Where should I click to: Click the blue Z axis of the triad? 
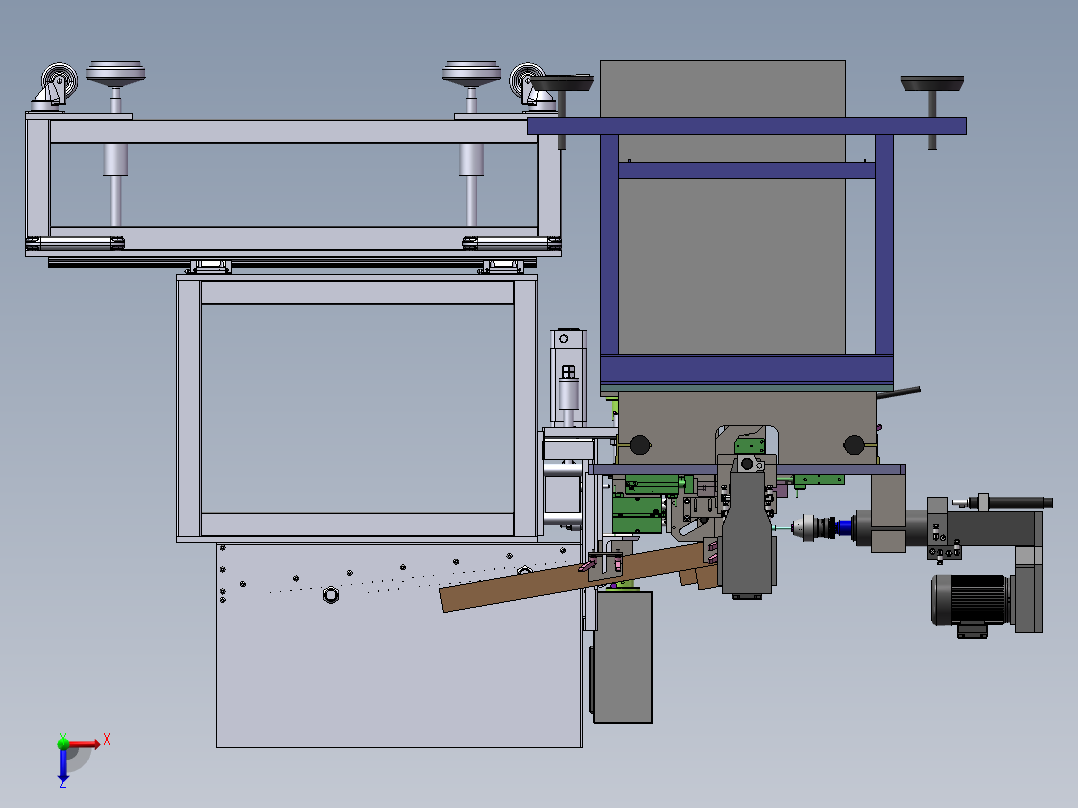point(63,765)
